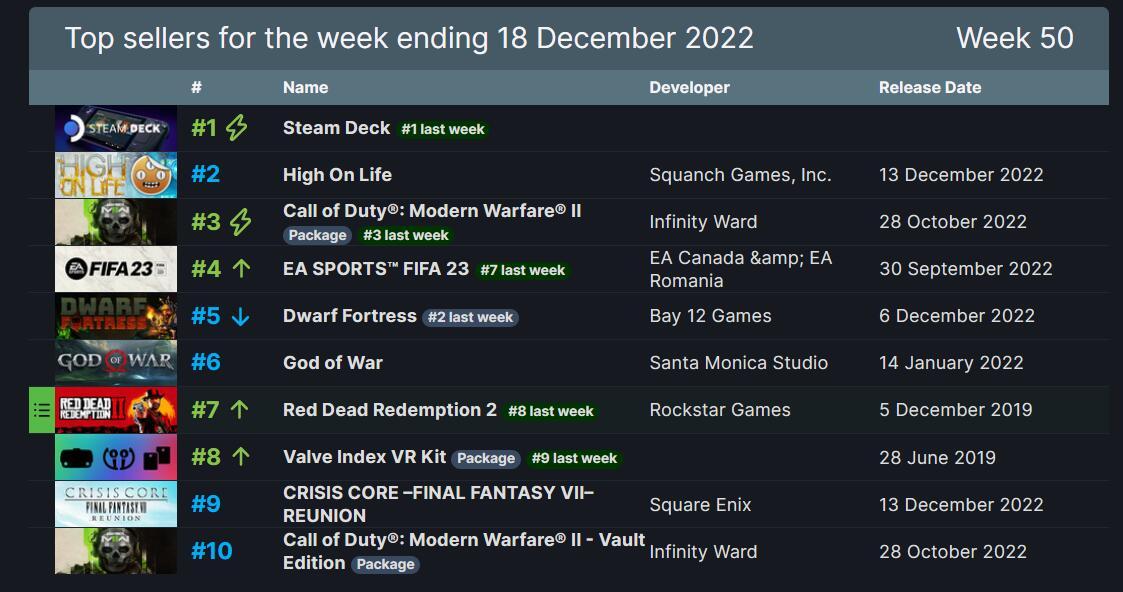
Task: Click the '#2 last week' badge on Dwarf Fortress
Action: click(x=471, y=317)
